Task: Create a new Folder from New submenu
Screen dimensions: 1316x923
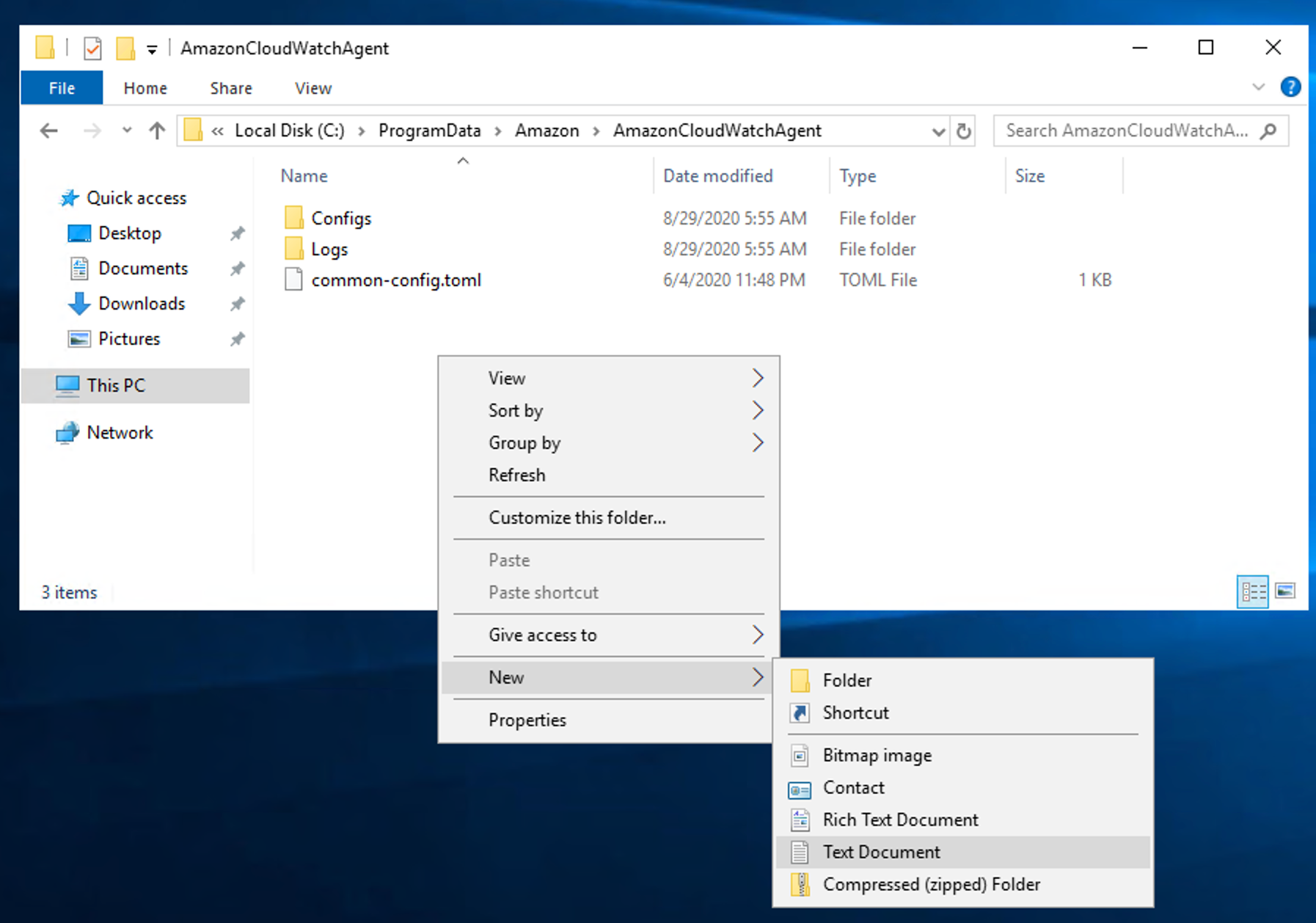Action: coord(963,680)
